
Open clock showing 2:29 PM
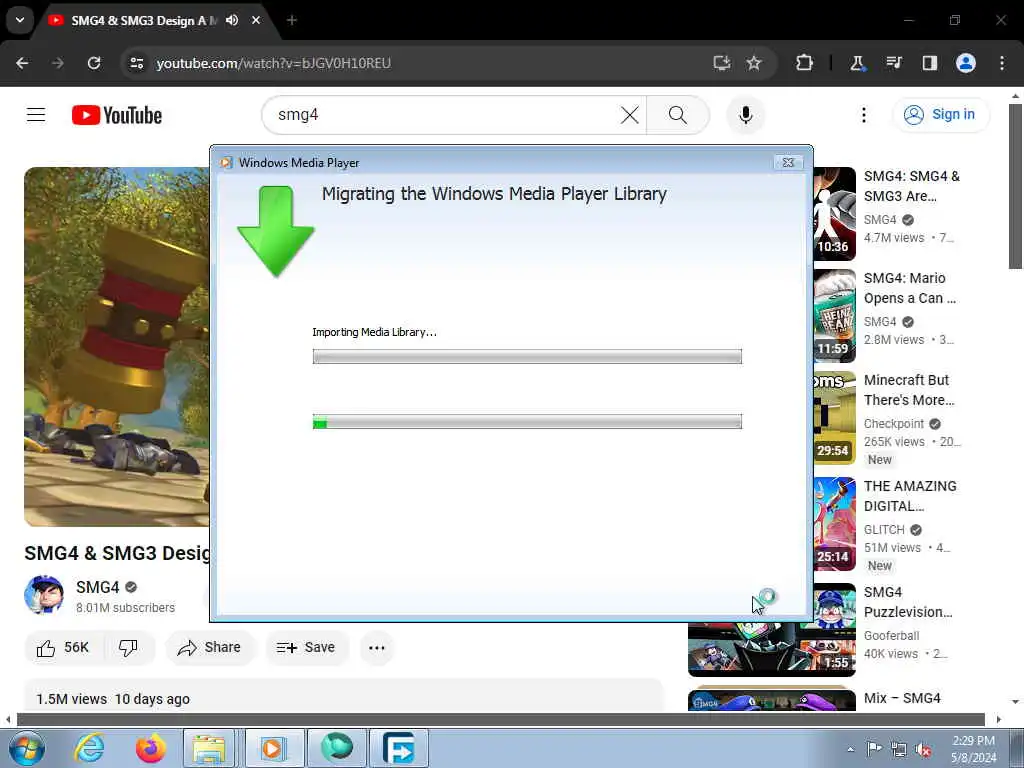973,749
